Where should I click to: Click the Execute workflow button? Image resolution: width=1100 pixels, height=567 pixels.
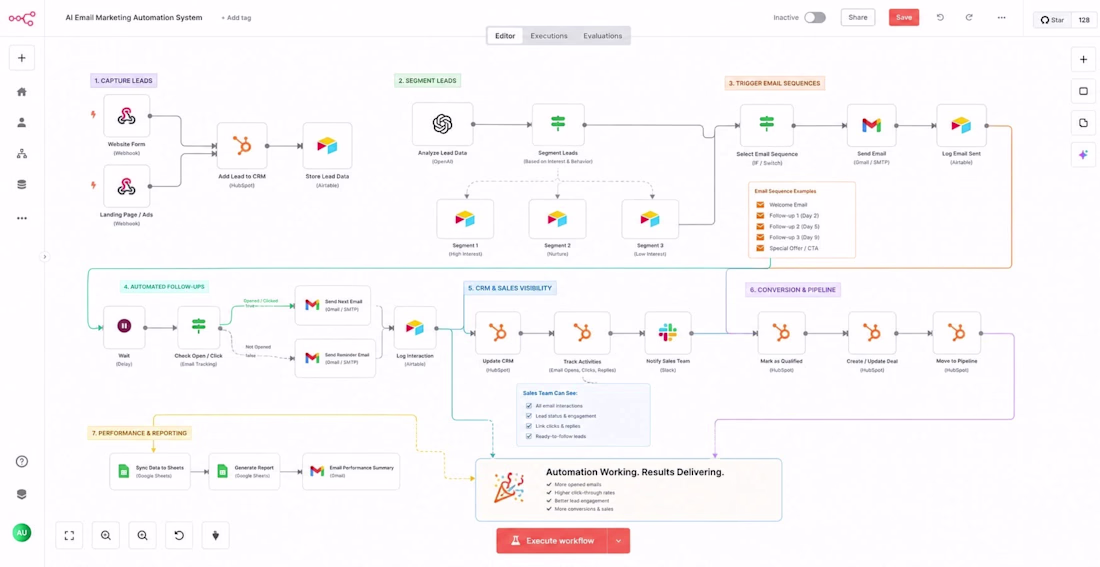pos(552,540)
